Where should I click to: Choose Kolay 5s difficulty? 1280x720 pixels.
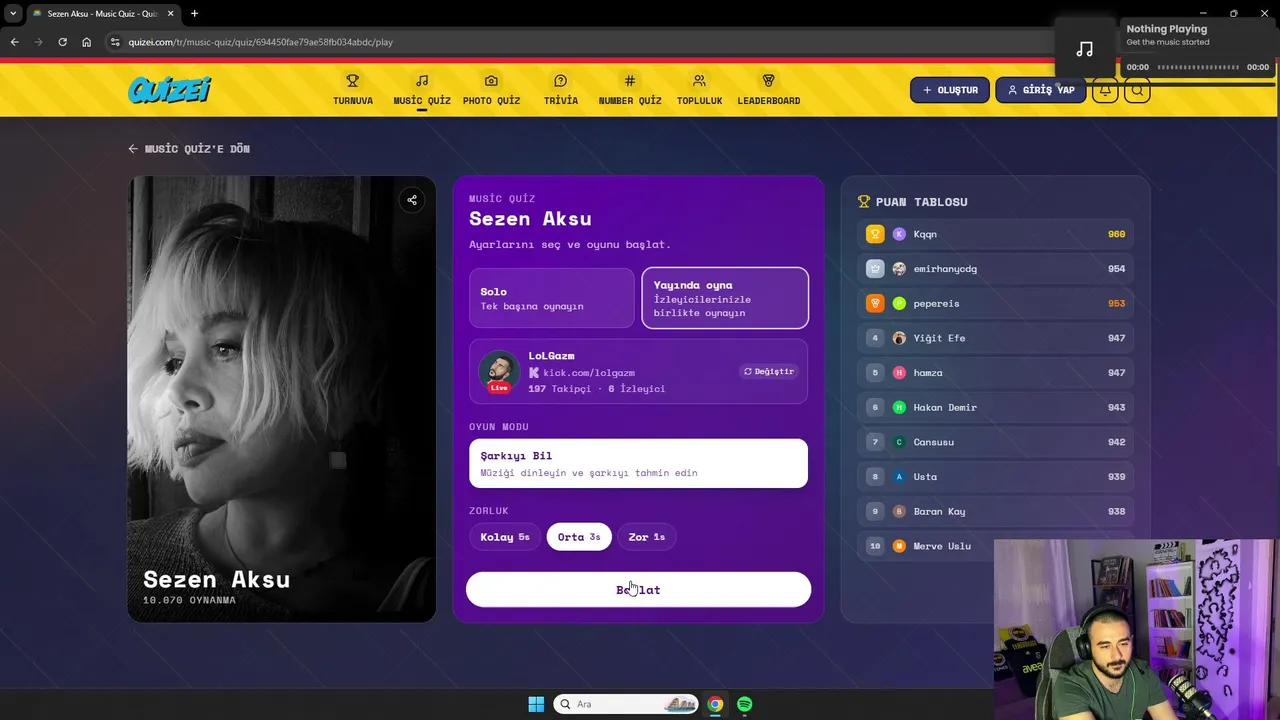(x=505, y=537)
